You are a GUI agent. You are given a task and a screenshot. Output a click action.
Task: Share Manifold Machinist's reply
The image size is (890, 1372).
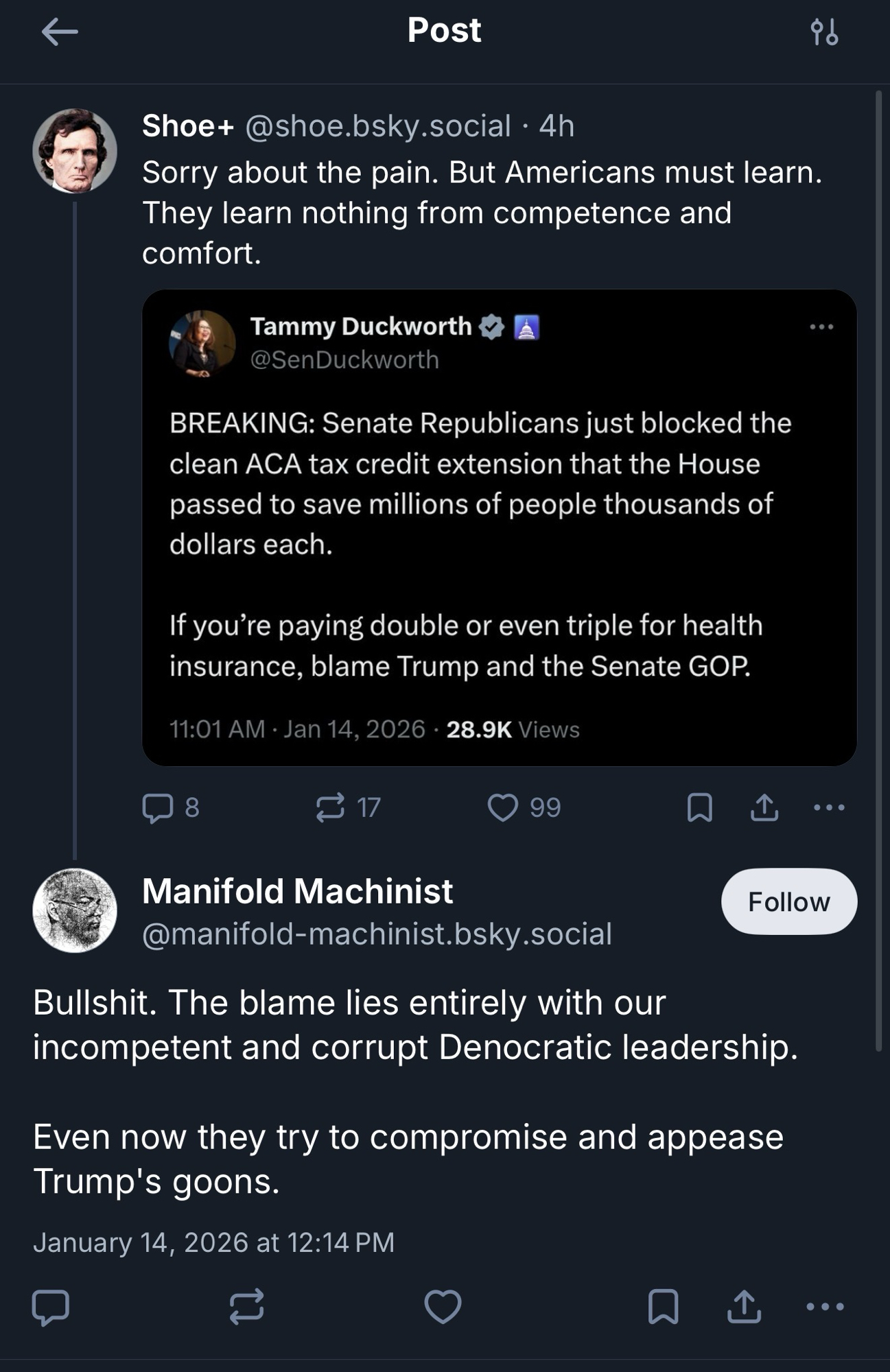point(744,1306)
